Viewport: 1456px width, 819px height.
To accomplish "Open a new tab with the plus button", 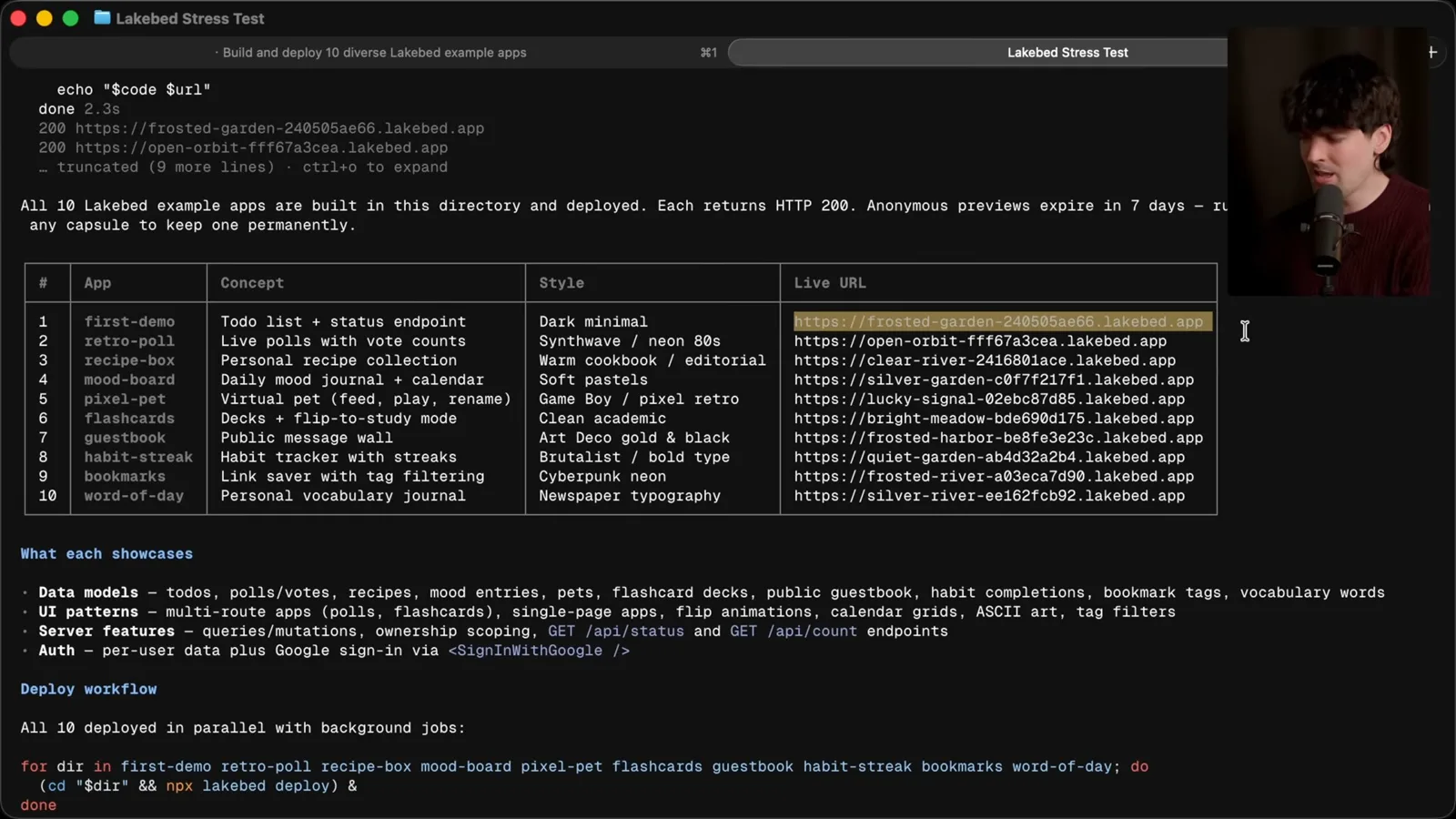I will pos(1431,53).
